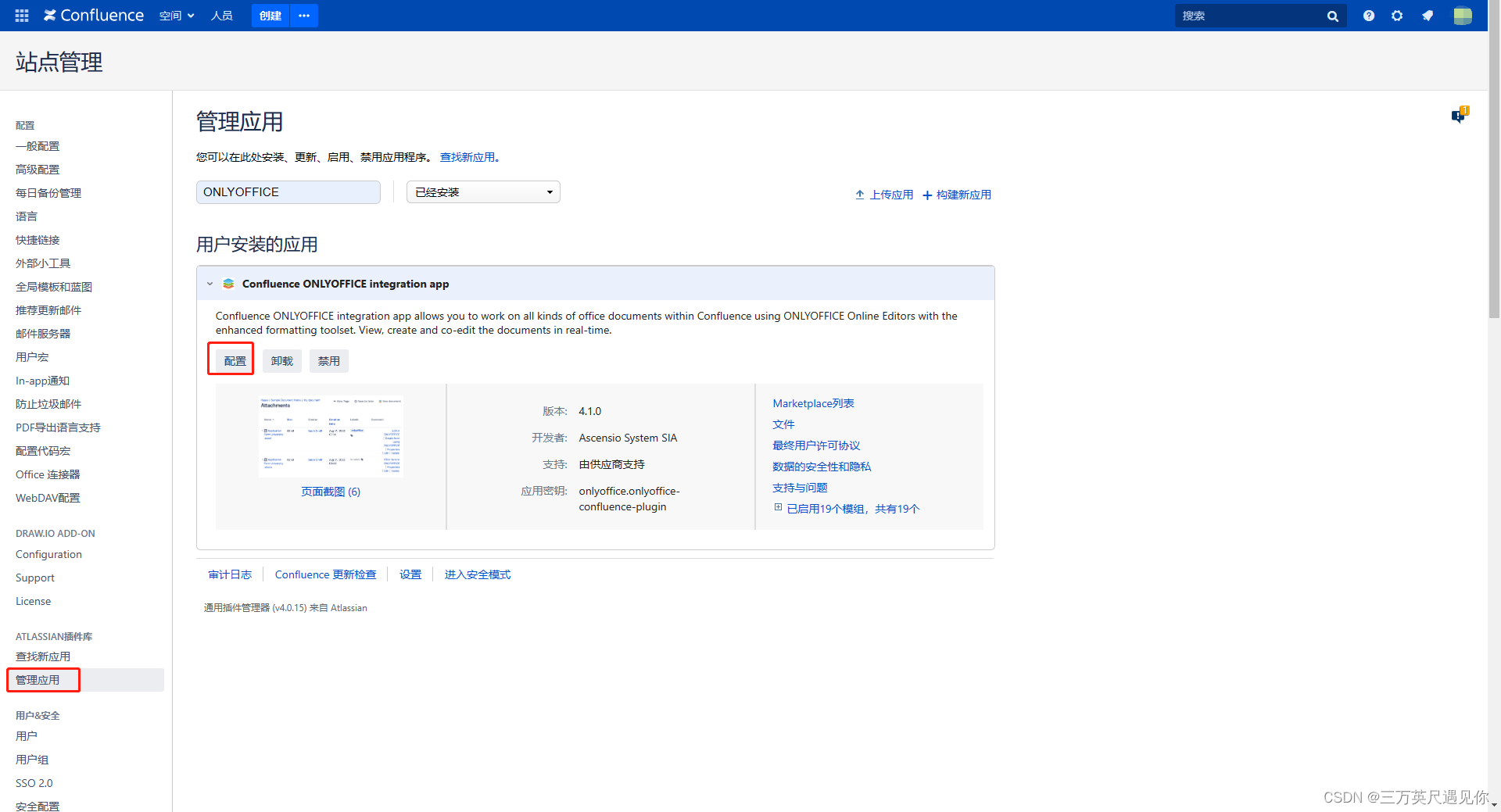Image resolution: width=1501 pixels, height=812 pixels.
Task: Select 高级配置 in sidebar
Action: (38, 170)
